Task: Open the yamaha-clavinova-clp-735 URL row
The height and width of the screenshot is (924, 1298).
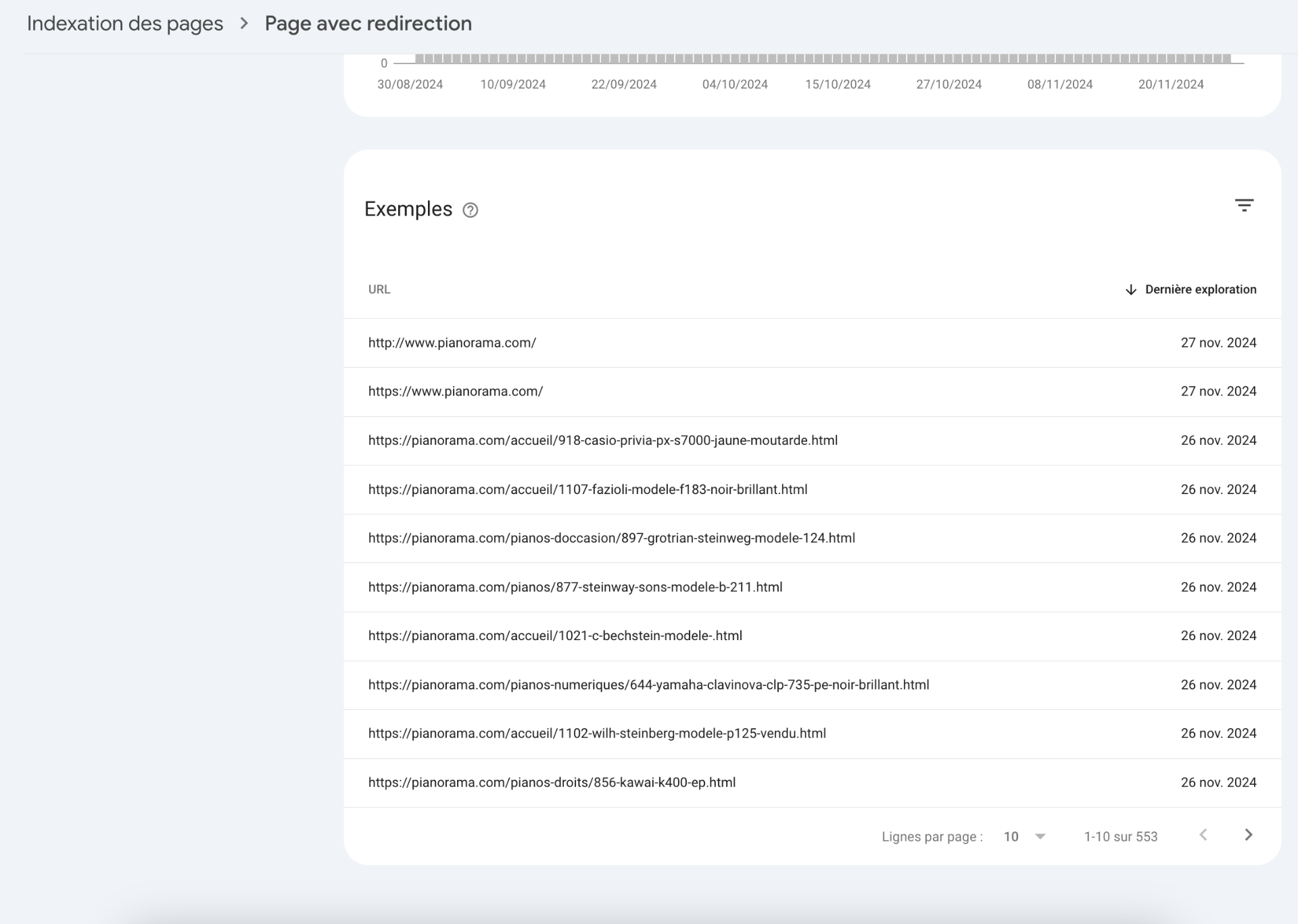Action: (x=648, y=685)
